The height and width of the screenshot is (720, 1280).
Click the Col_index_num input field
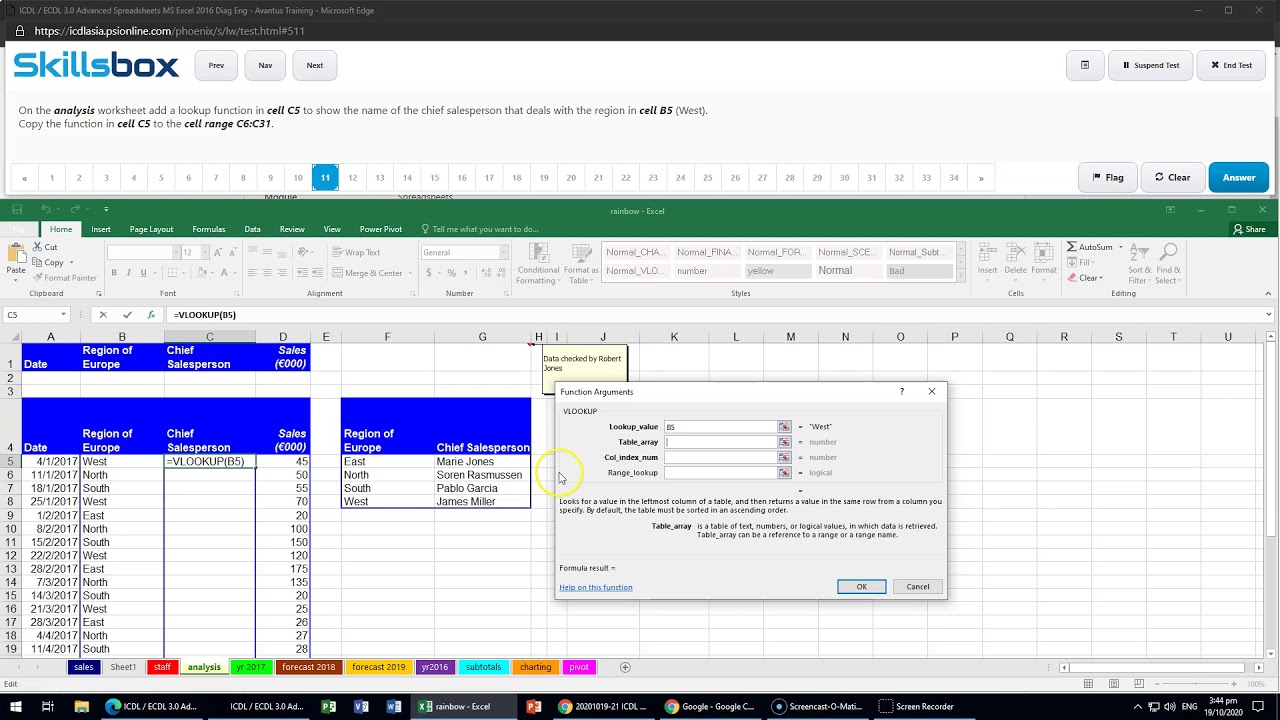pos(720,457)
